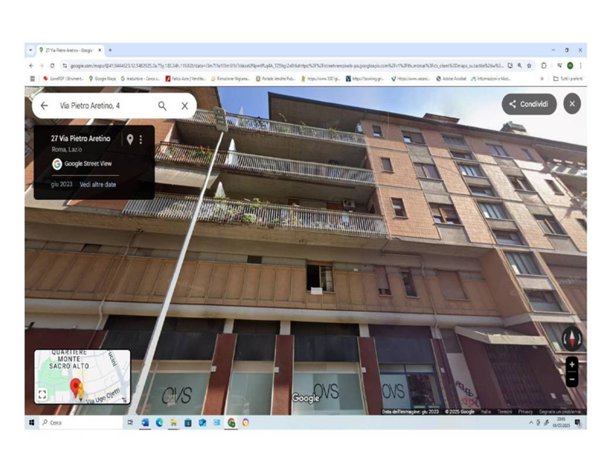The width and height of the screenshot is (600, 450).
Task: Open a new browser tab with the plus button
Action: [x=109, y=50]
